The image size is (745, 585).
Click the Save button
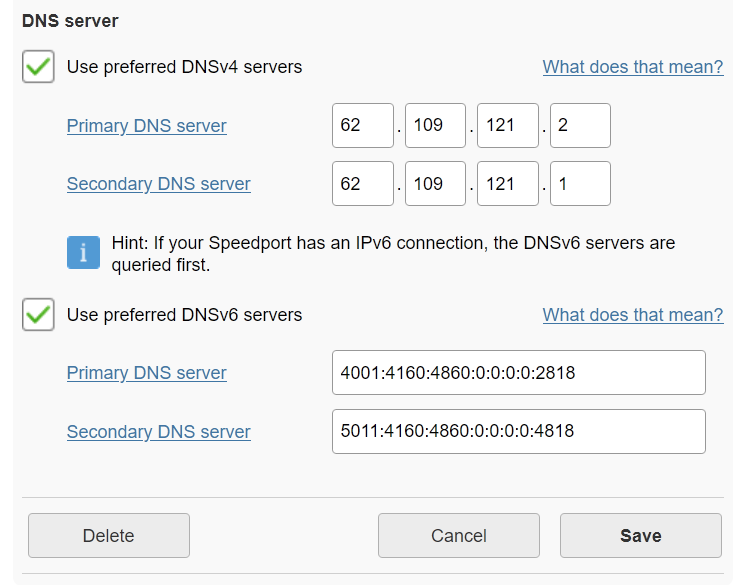pos(640,536)
